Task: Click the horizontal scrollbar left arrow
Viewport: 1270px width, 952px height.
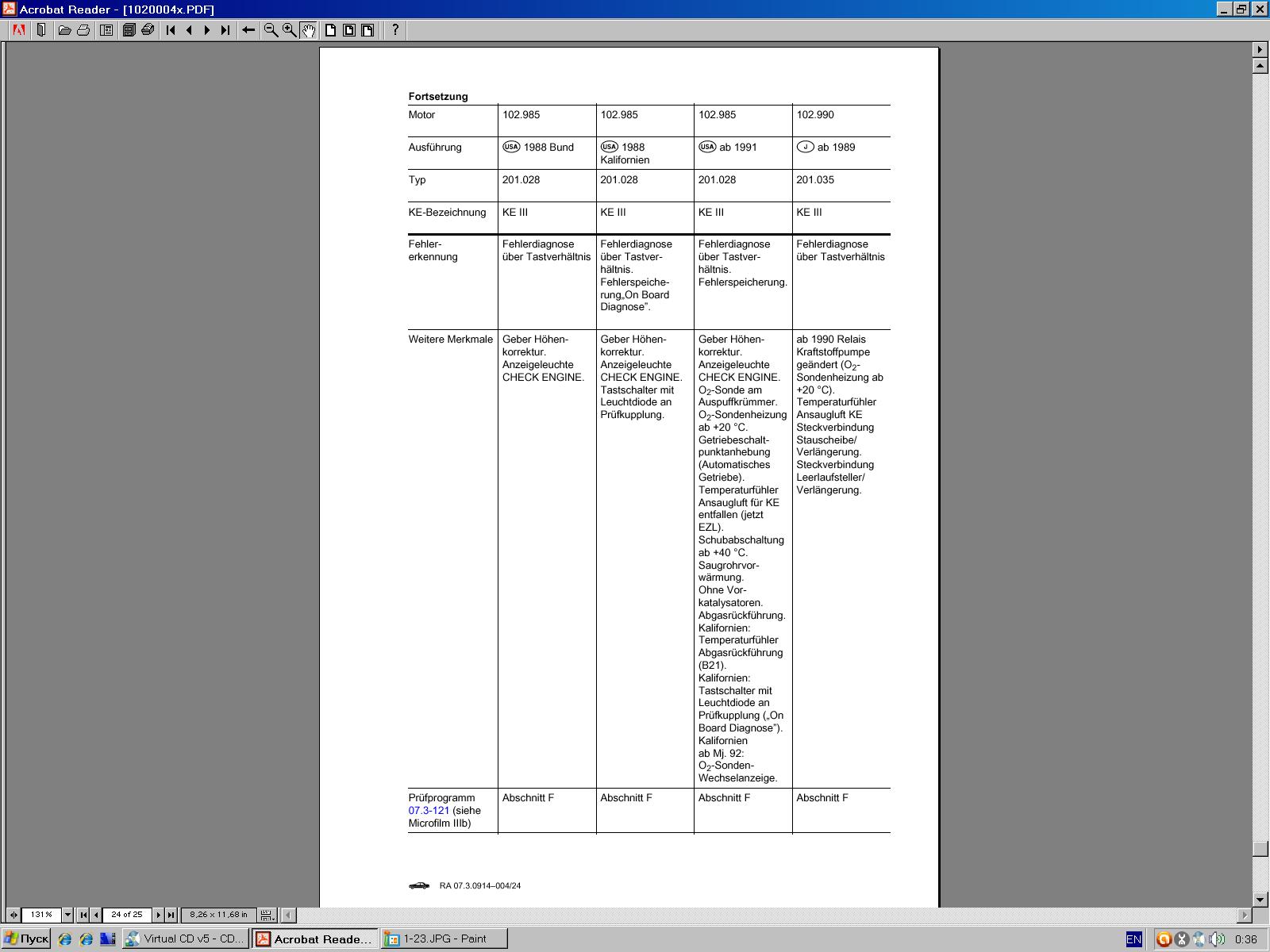Action: click(288, 915)
